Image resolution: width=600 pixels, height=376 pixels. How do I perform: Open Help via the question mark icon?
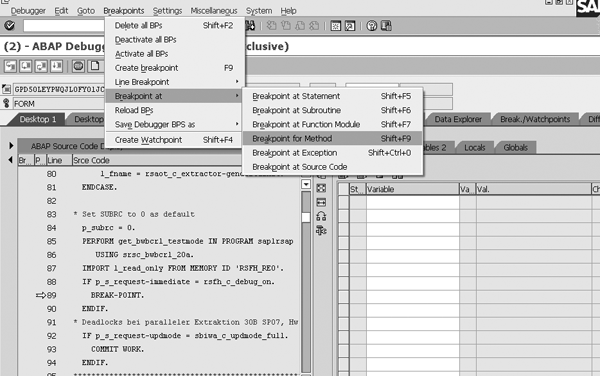(372, 26)
